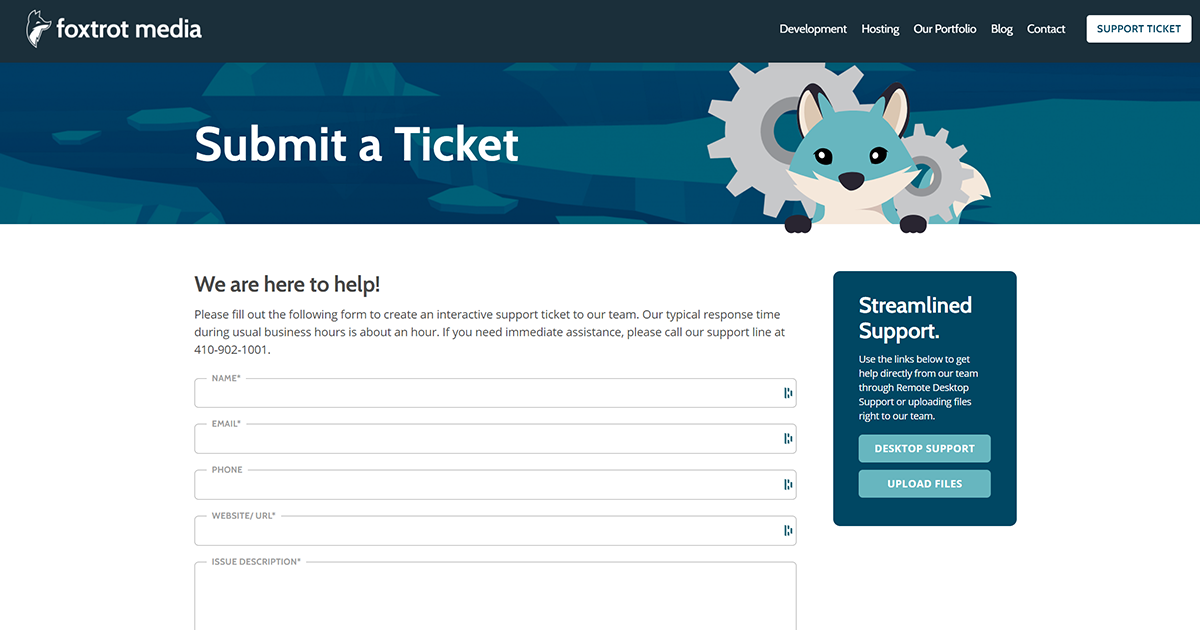The height and width of the screenshot is (630, 1200).
Task: Click the input helper icon in the Name field
Action: (x=786, y=392)
